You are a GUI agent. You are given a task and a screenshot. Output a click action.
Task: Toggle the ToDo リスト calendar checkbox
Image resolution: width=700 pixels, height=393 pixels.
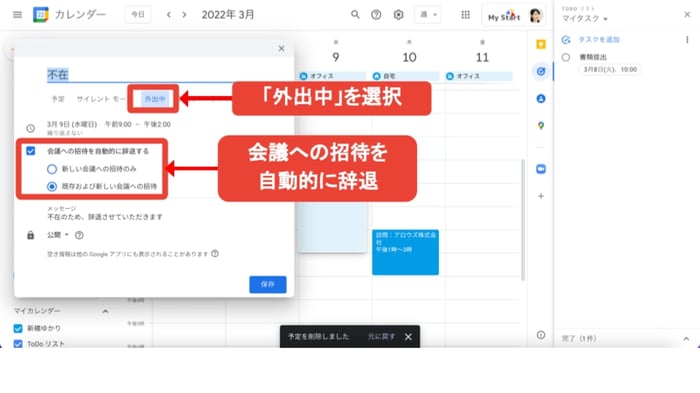tap(18, 344)
